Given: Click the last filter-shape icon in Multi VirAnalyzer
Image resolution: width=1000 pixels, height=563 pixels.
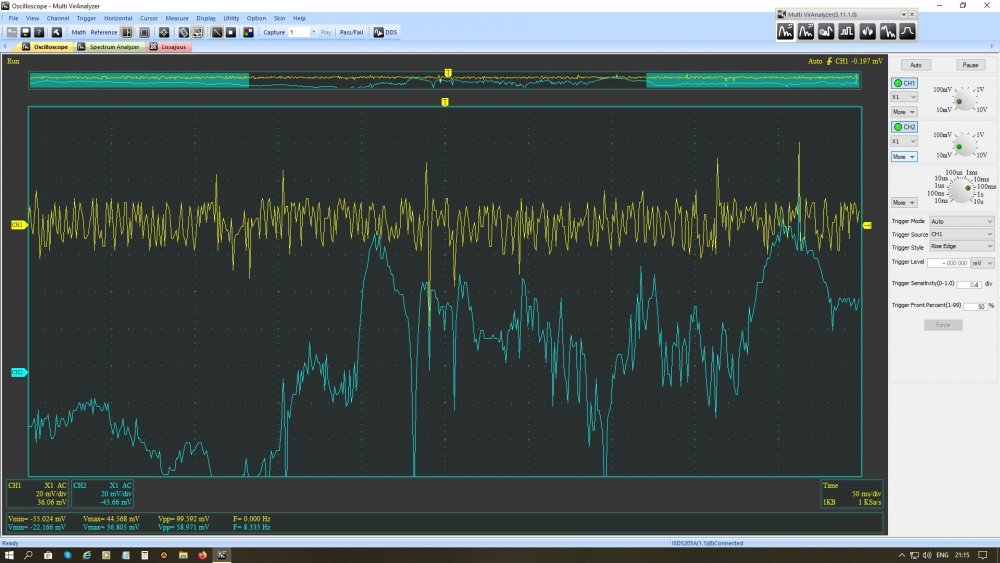Looking at the screenshot, I should click(907, 31).
